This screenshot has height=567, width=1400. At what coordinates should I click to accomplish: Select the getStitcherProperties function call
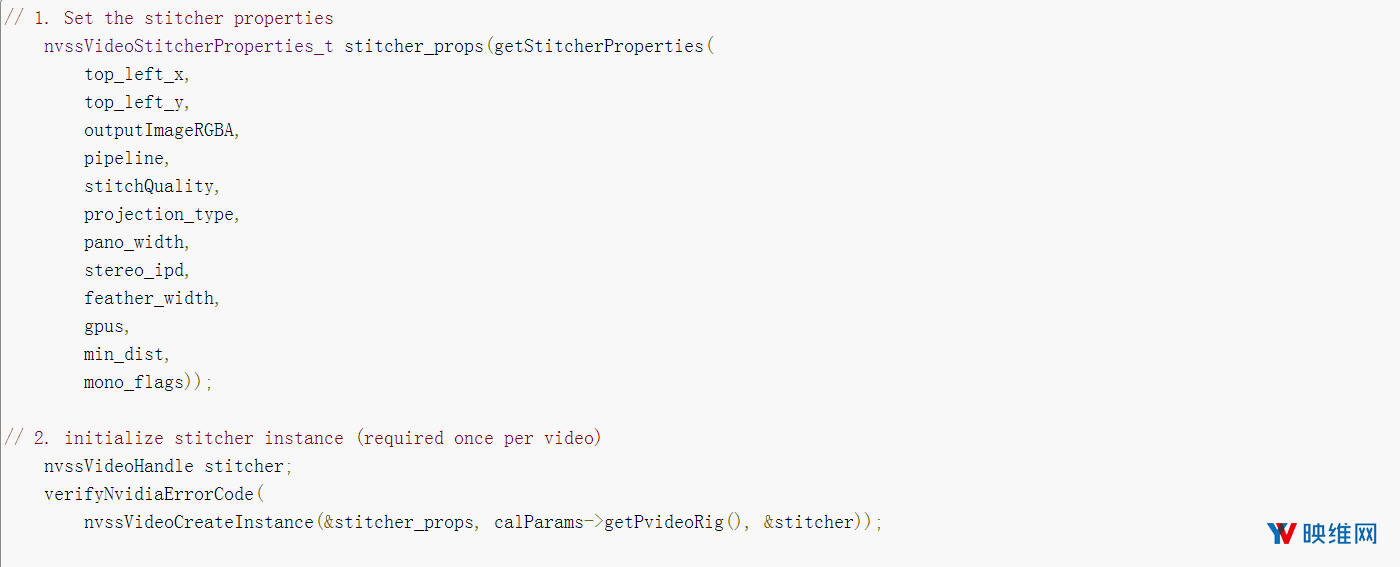pyautogui.click(x=599, y=46)
